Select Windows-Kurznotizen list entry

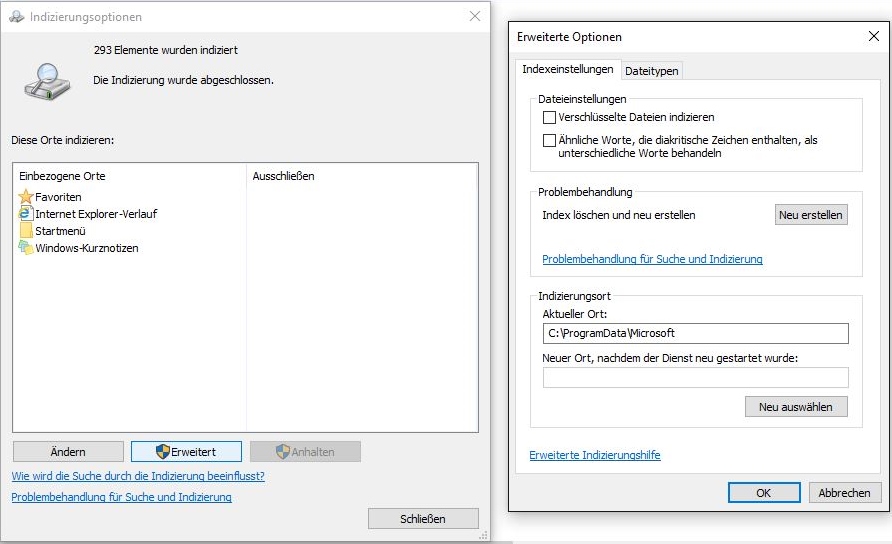pyautogui.click(x=79, y=248)
